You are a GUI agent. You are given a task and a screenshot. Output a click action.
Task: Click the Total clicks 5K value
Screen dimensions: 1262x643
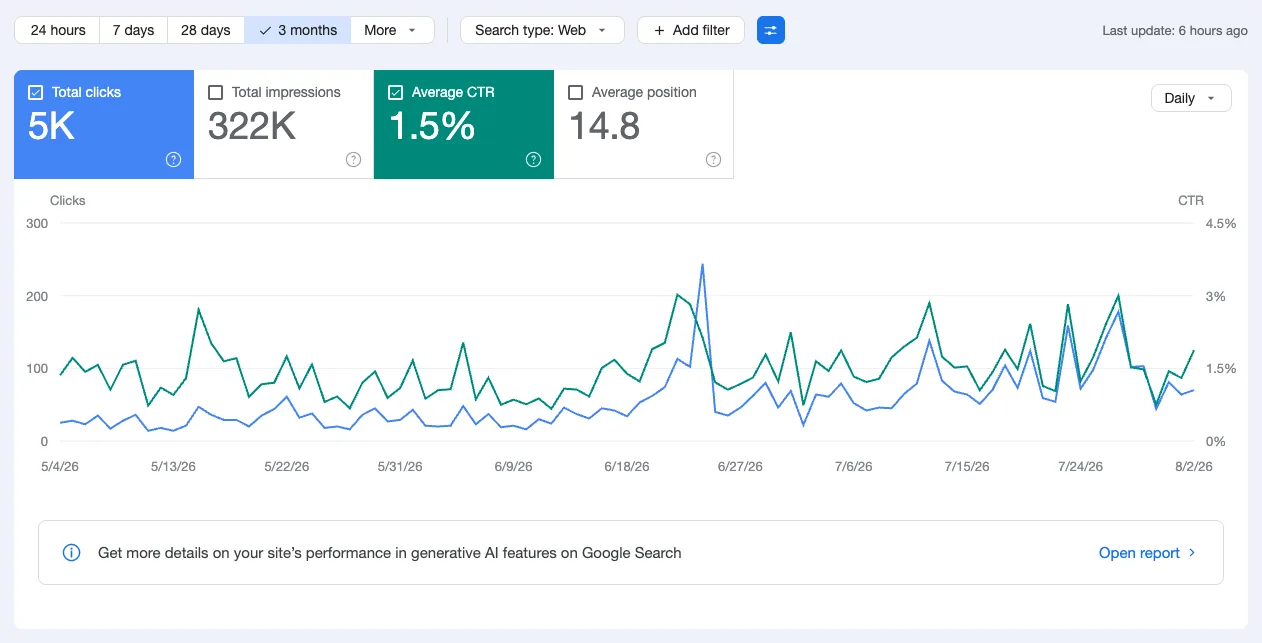52,127
